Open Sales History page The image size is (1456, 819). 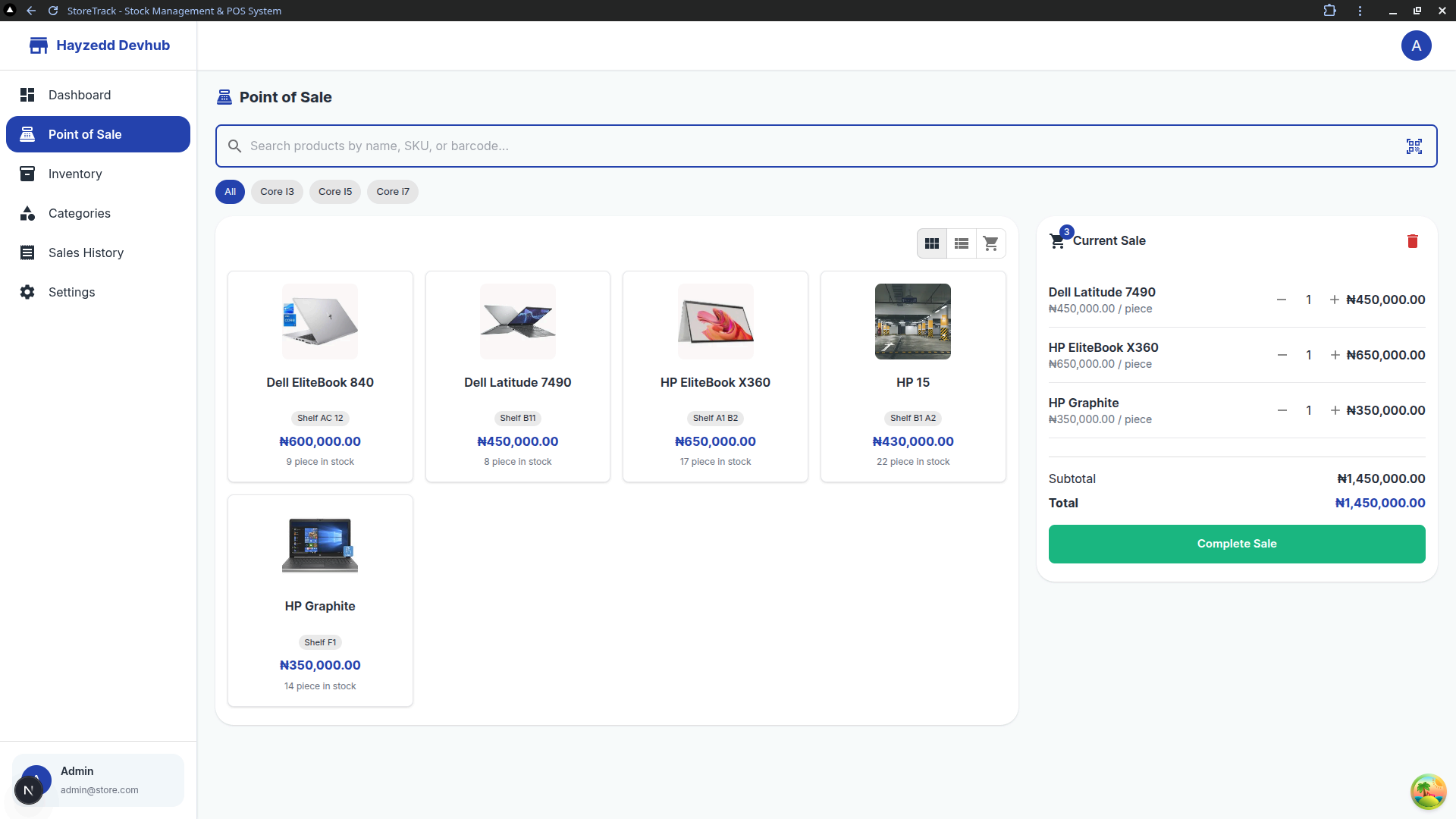[x=98, y=253]
